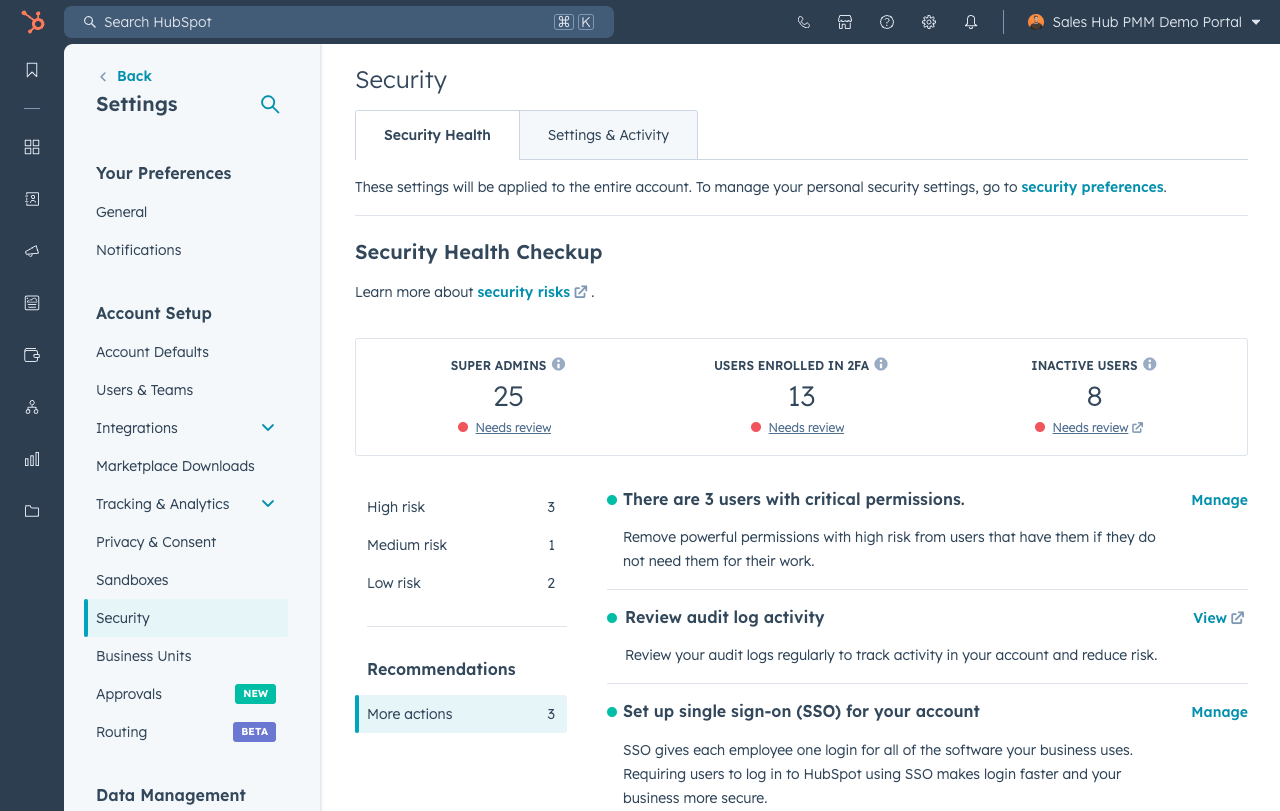This screenshot has height=811, width=1280.
Task: Click the help question mark icon
Action: click(887, 22)
